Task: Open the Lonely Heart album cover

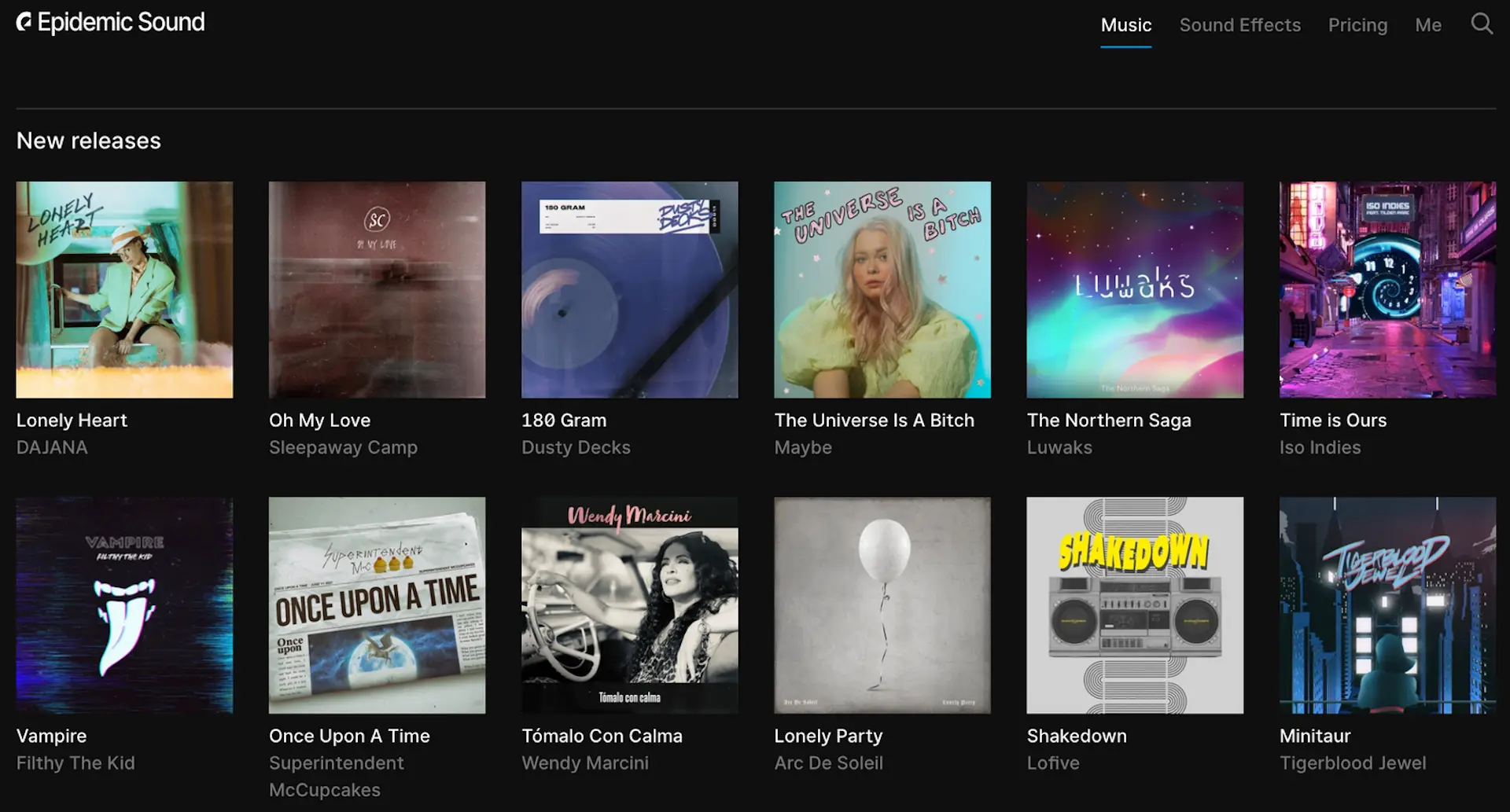Action: coord(124,290)
